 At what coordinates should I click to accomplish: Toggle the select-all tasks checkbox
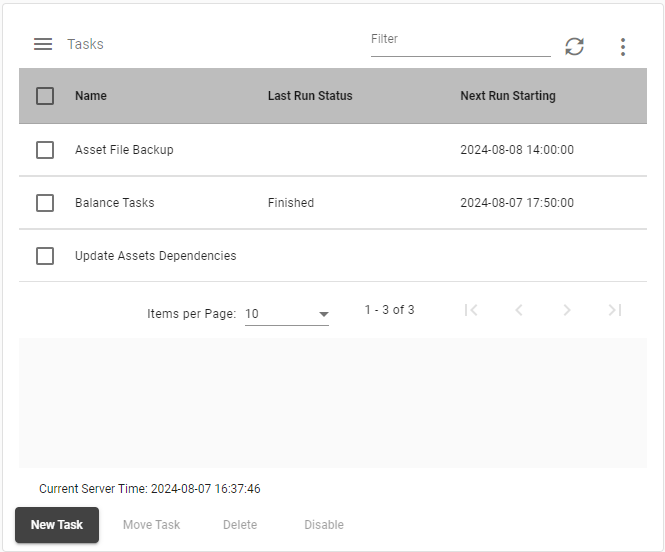coord(45,96)
